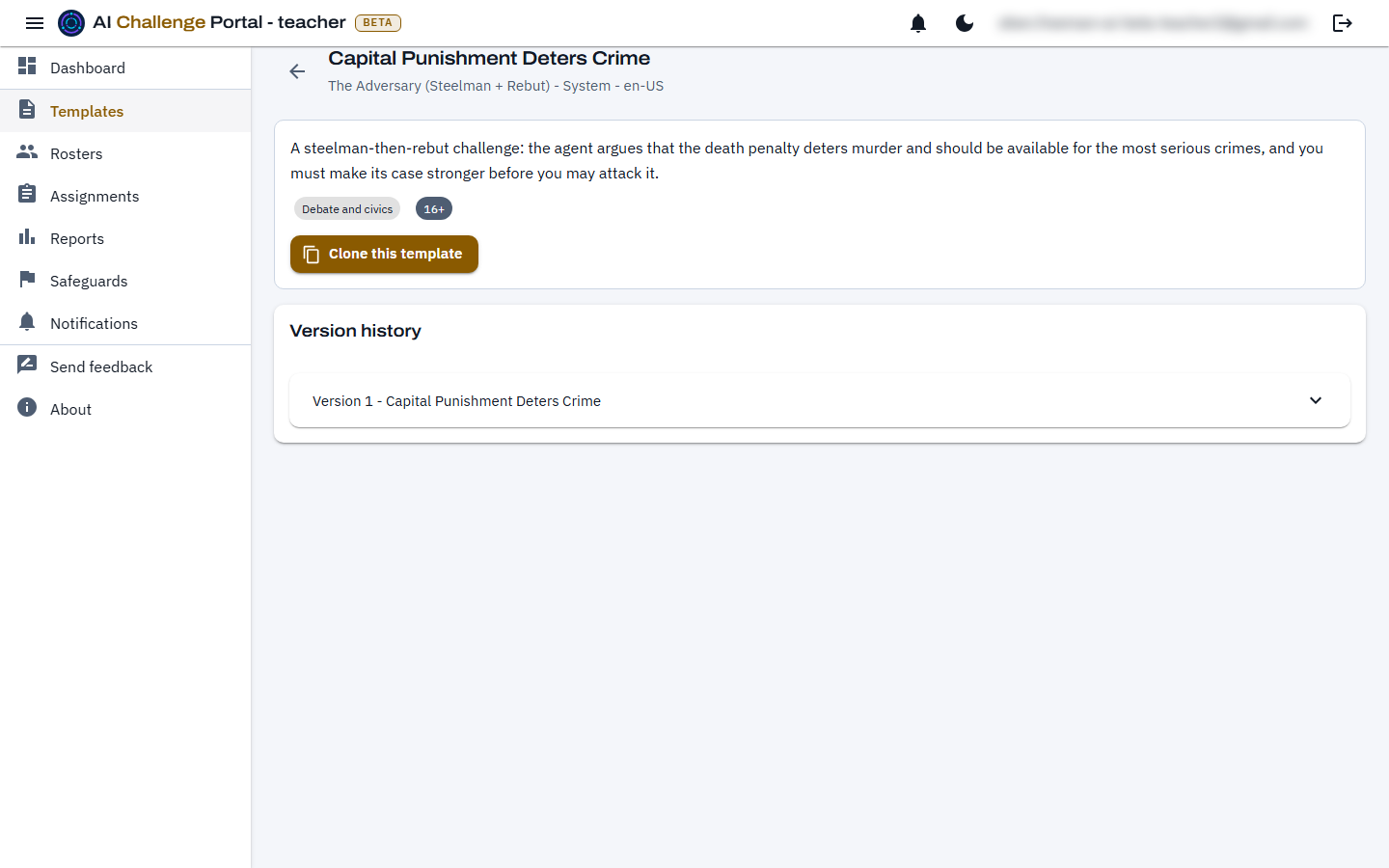This screenshot has width=1389, height=868.
Task: Go back using the arrow icon
Action: (x=297, y=71)
